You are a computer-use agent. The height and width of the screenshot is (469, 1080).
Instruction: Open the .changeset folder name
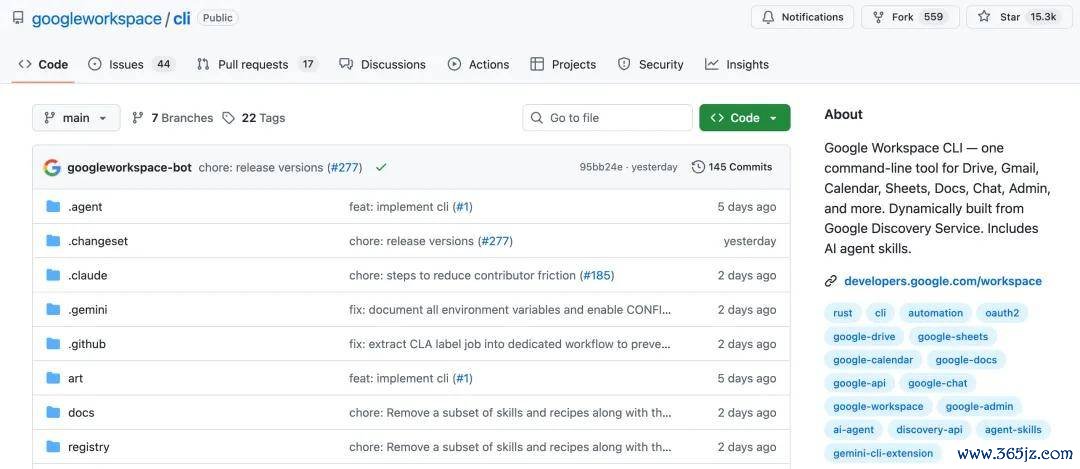coord(98,241)
